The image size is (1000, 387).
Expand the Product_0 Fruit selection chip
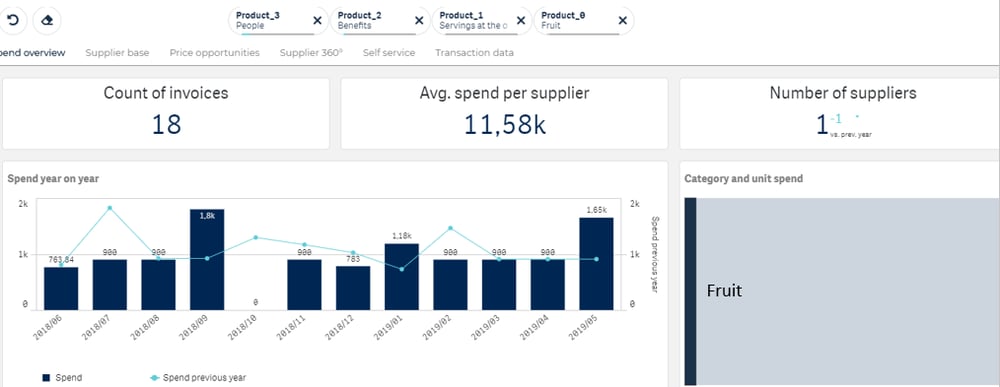tap(575, 20)
